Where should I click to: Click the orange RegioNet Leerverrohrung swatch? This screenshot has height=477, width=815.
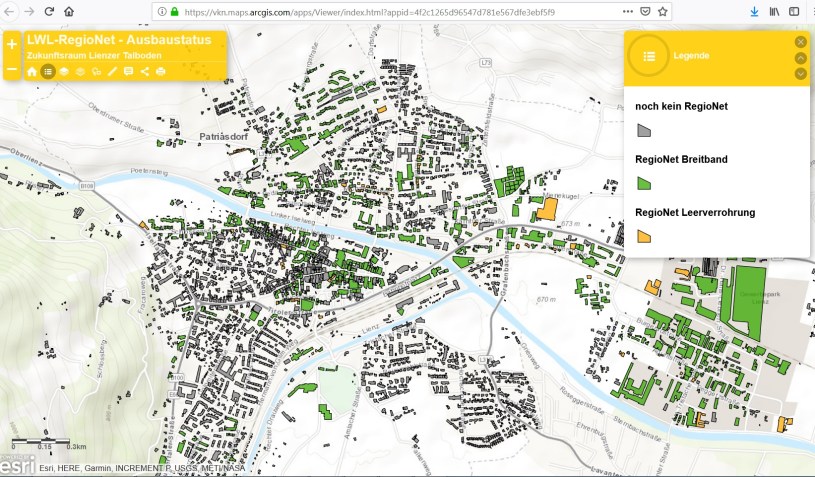(644, 236)
